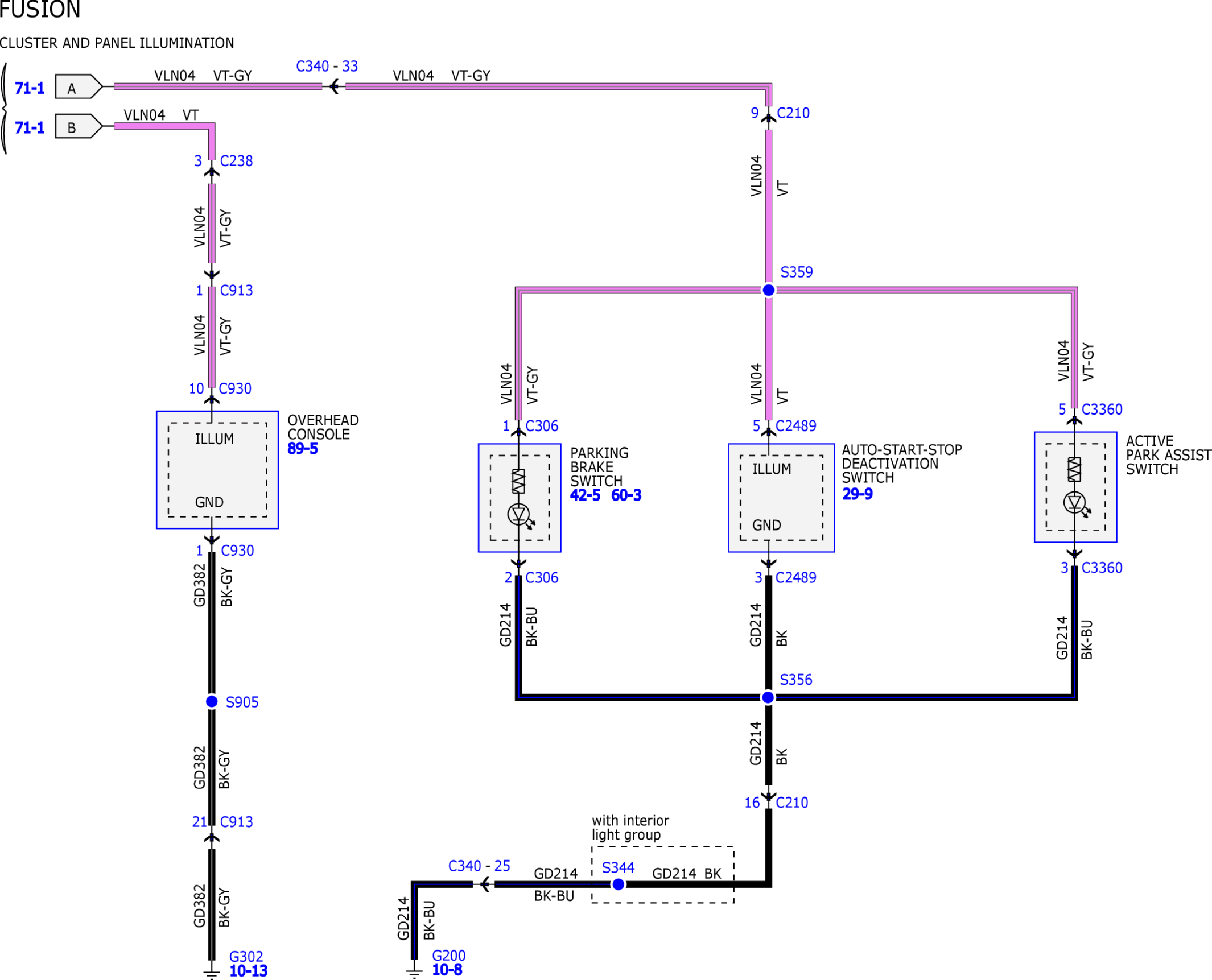Open the 89-5 Overhead Console reference

(303, 449)
